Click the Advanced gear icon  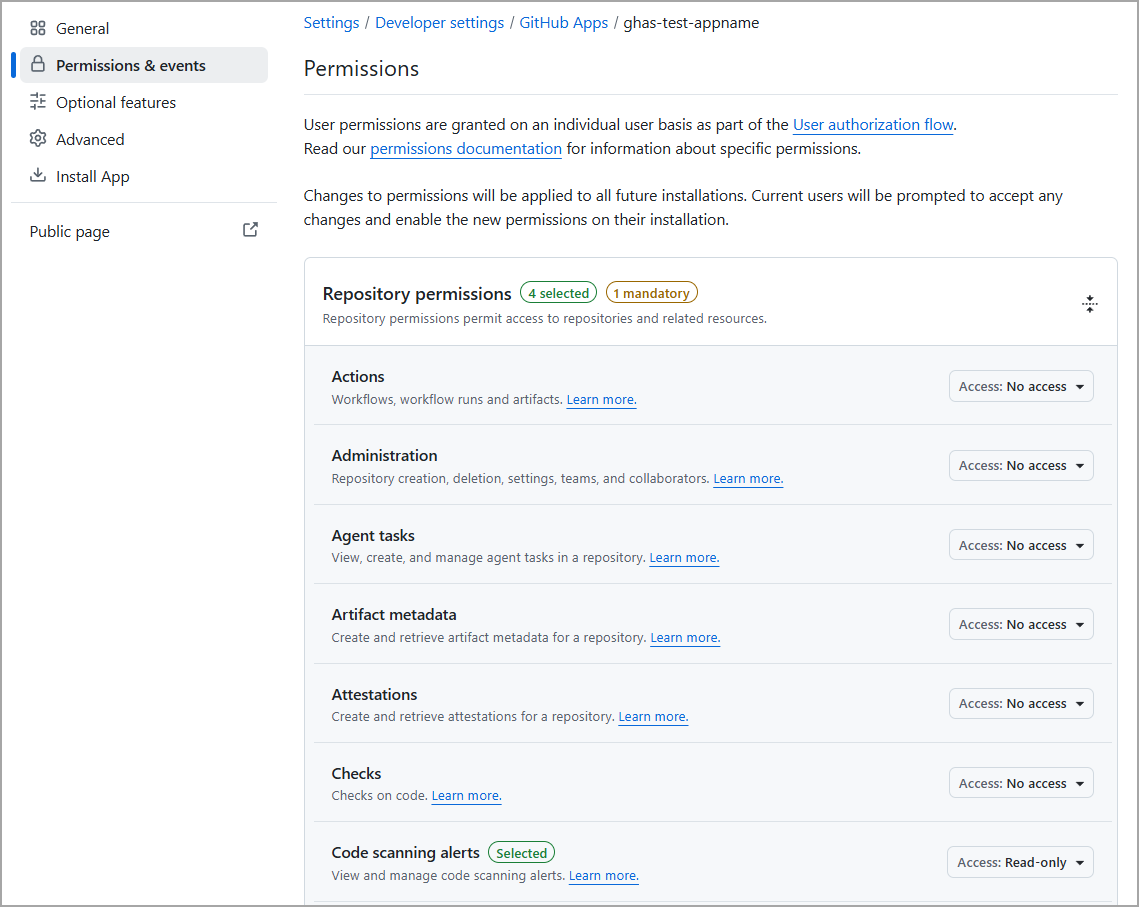(38, 139)
